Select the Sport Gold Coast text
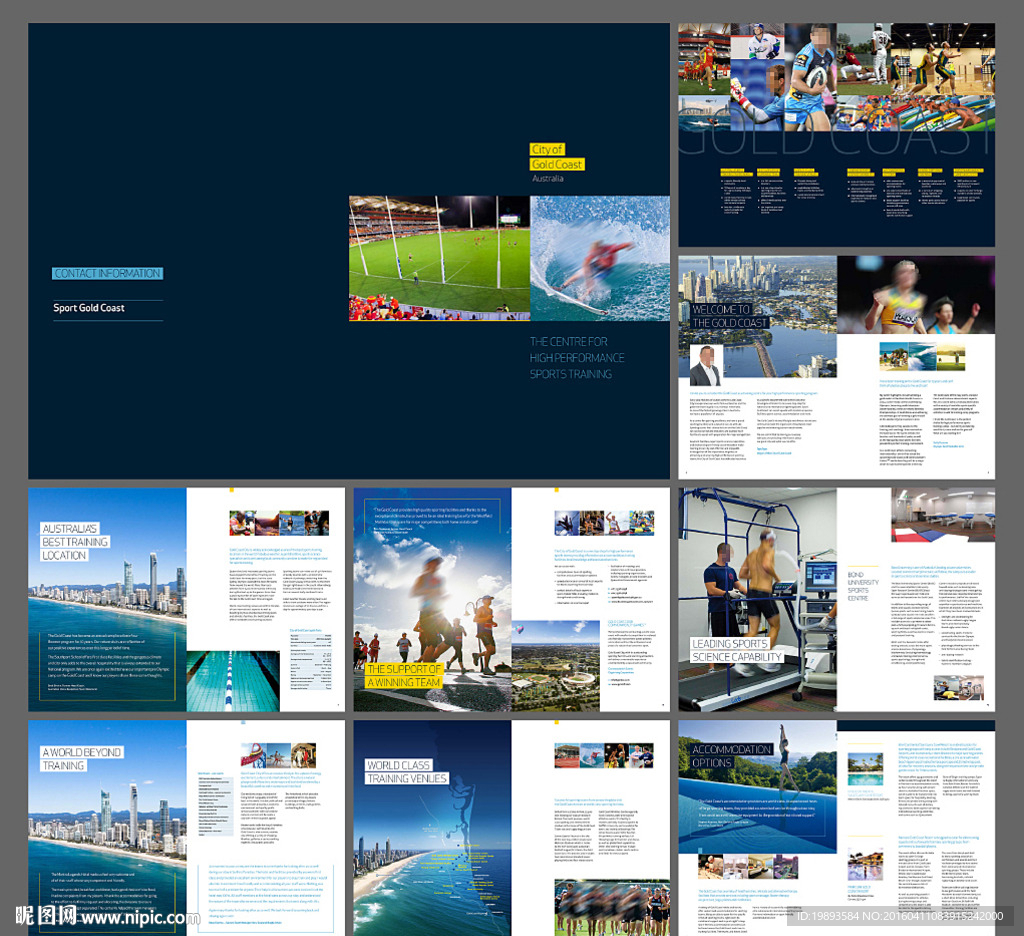The image size is (1024, 936). pyautogui.click(x=89, y=308)
